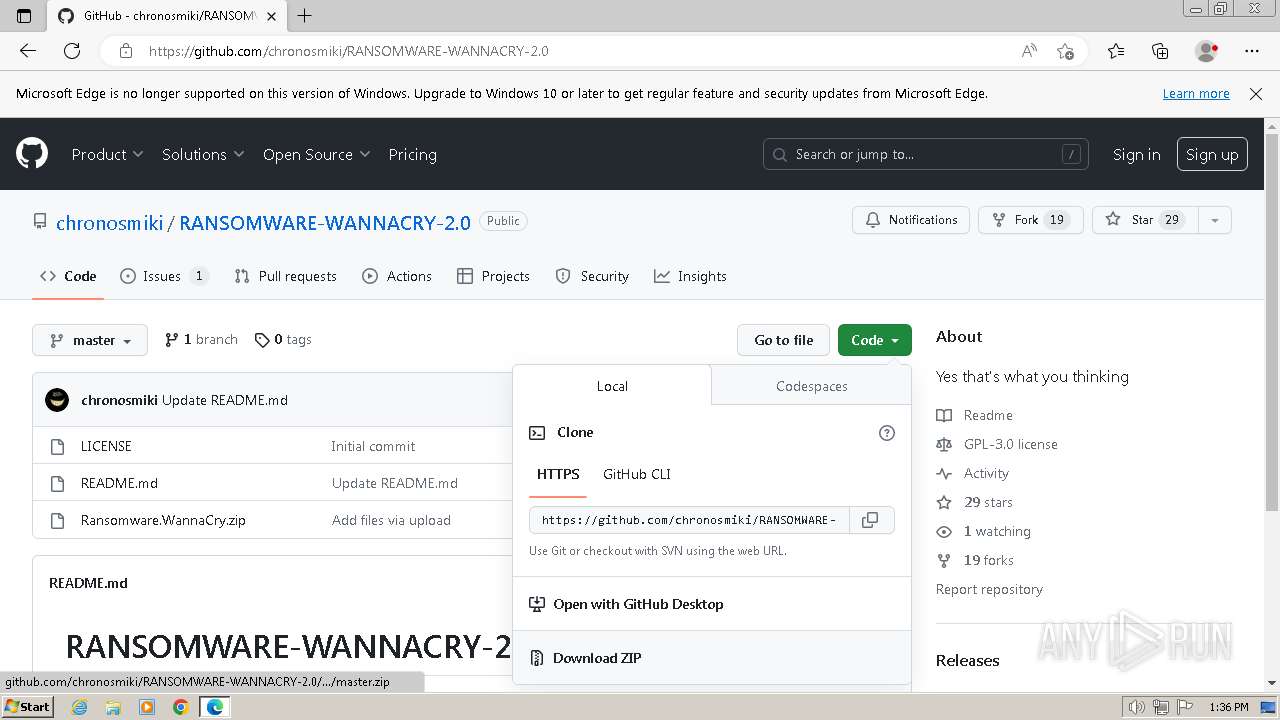Click the Sign up button

pos(1212,154)
